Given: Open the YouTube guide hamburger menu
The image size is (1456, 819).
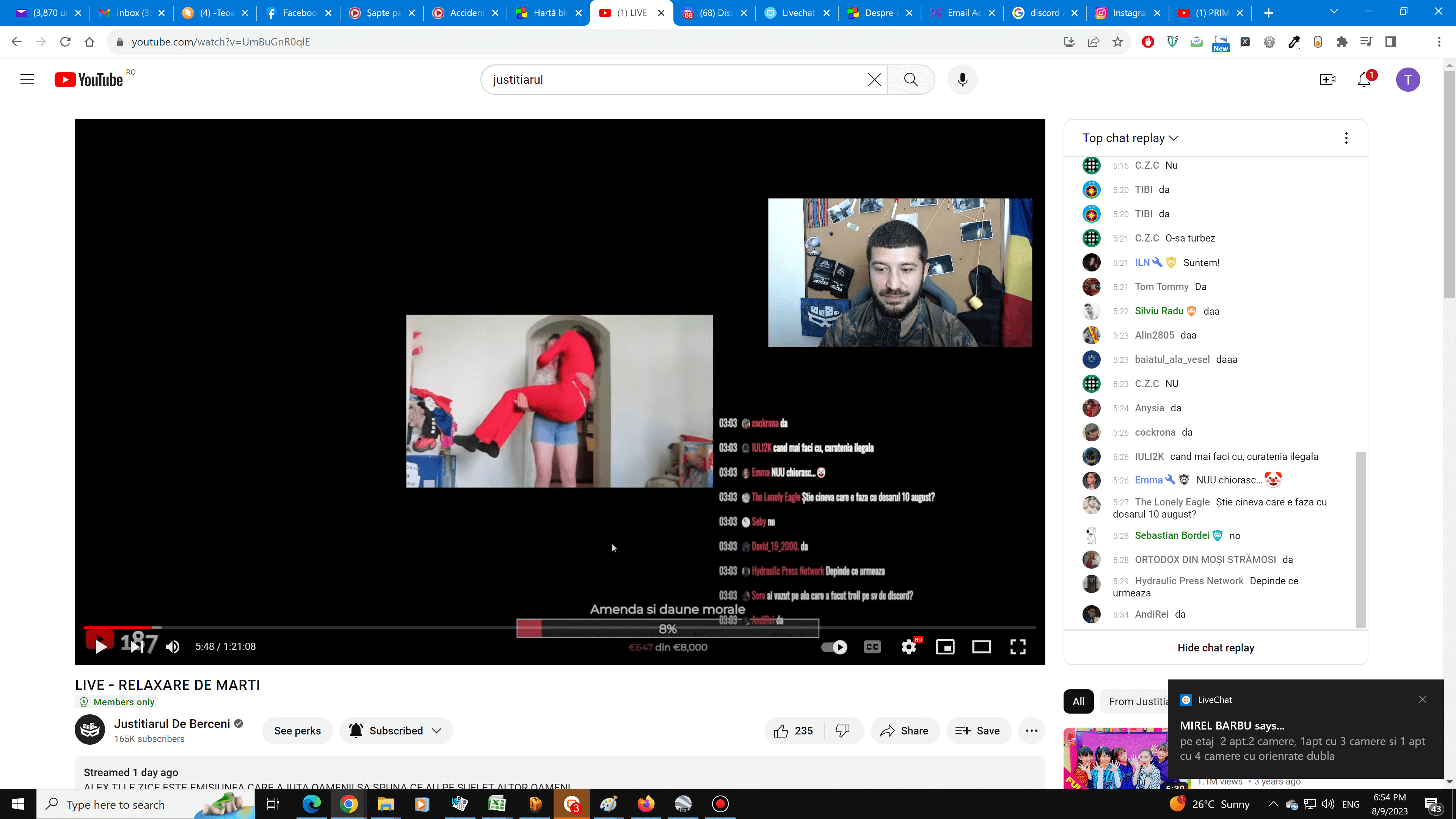Looking at the screenshot, I should pyautogui.click(x=27, y=80).
